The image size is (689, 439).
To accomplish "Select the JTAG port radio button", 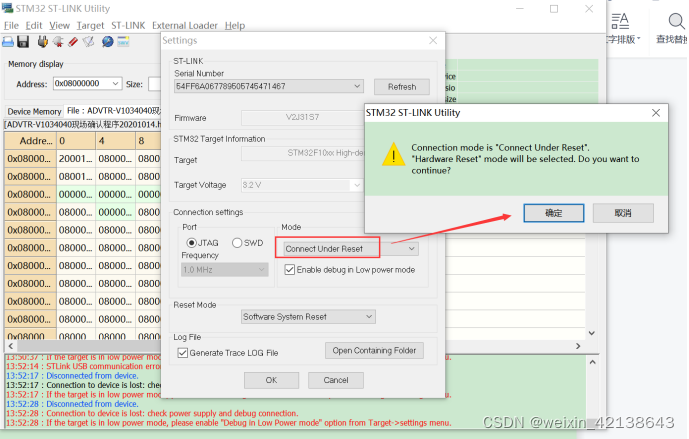I will 192,243.
